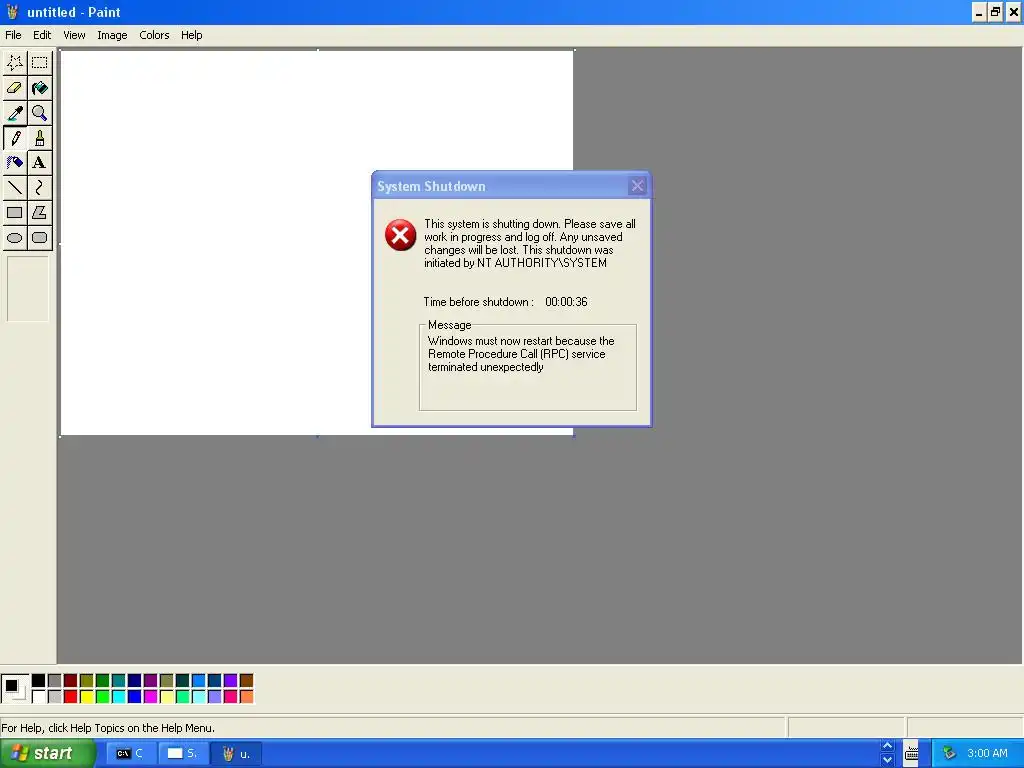Click the taskbar clock showing 3:00 AM
1024x768 pixels.
click(987, 753)
